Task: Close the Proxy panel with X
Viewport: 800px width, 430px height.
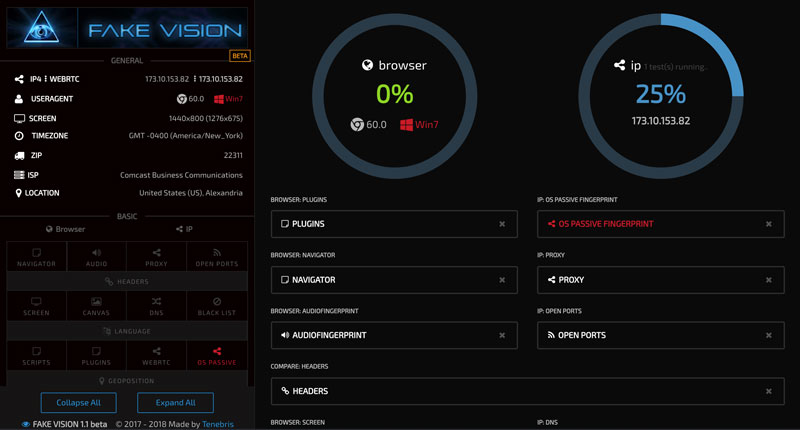Action: 768,280
